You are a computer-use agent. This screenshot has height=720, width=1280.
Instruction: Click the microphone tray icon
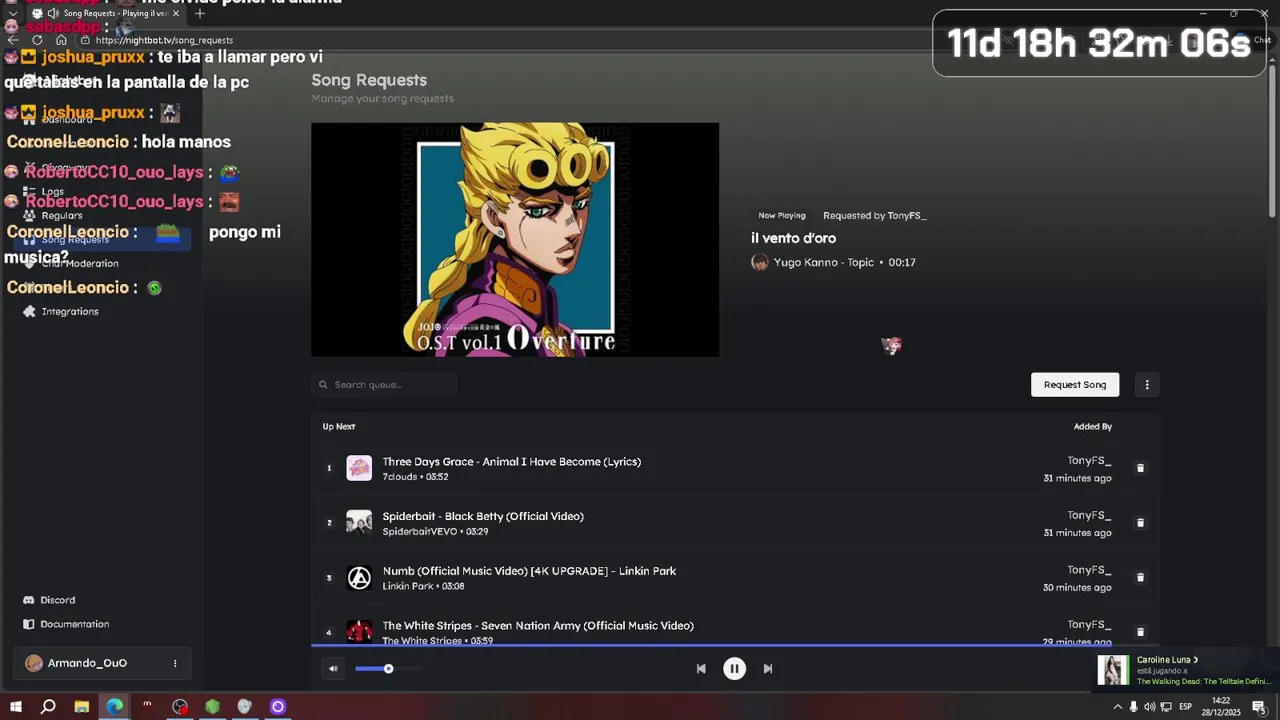(1133, 707)
